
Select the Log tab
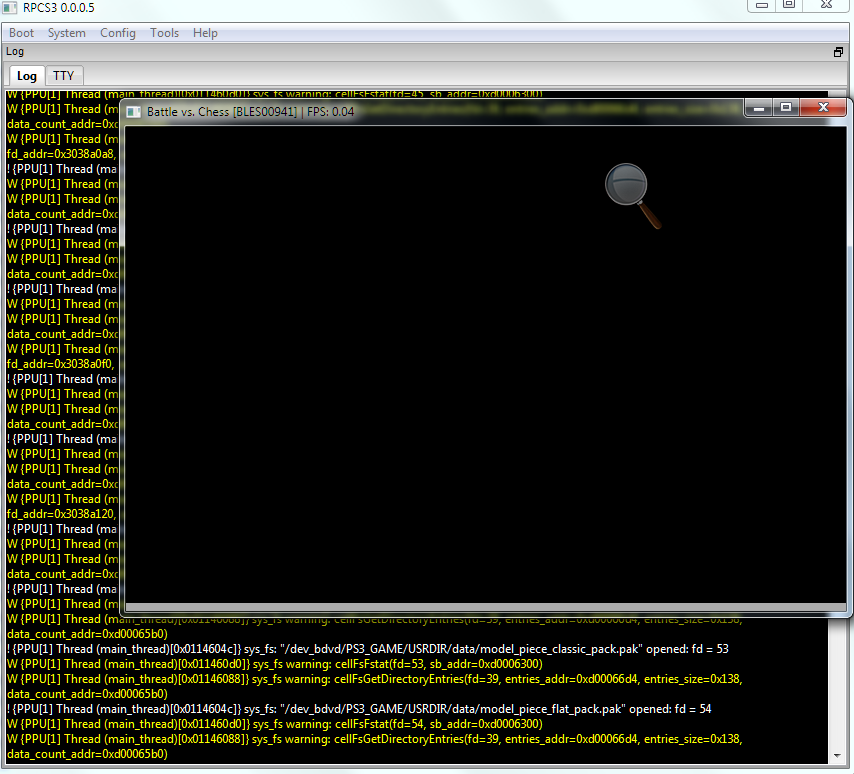click(x=27, y=76)
